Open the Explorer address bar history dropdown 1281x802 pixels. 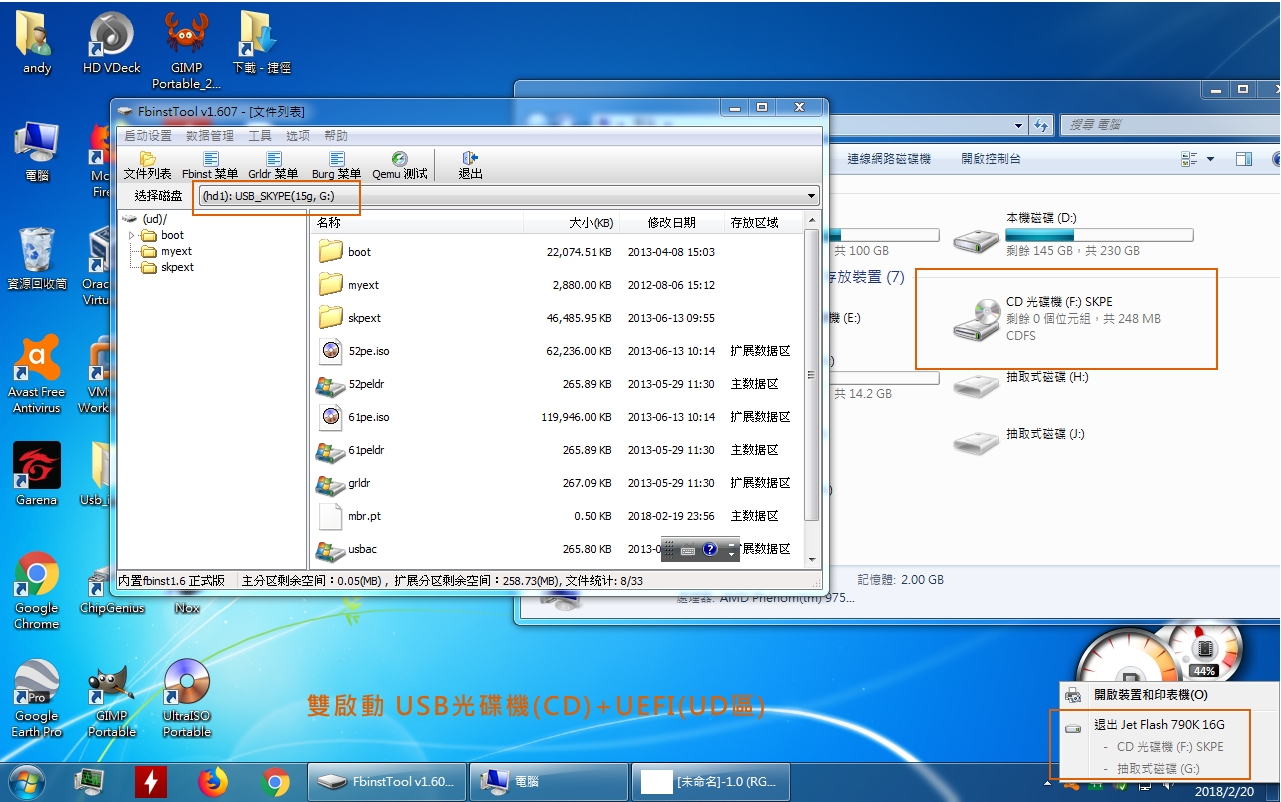[1019, 125]
